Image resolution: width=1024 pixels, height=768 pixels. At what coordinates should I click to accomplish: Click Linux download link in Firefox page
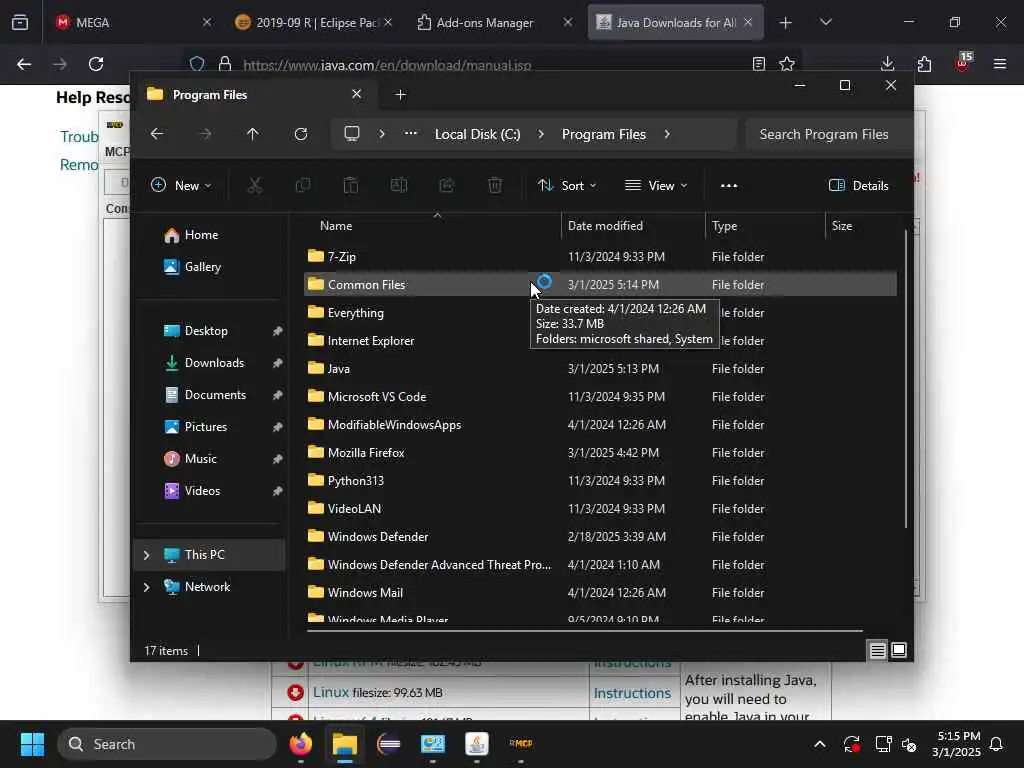click(x=330, y=692)
